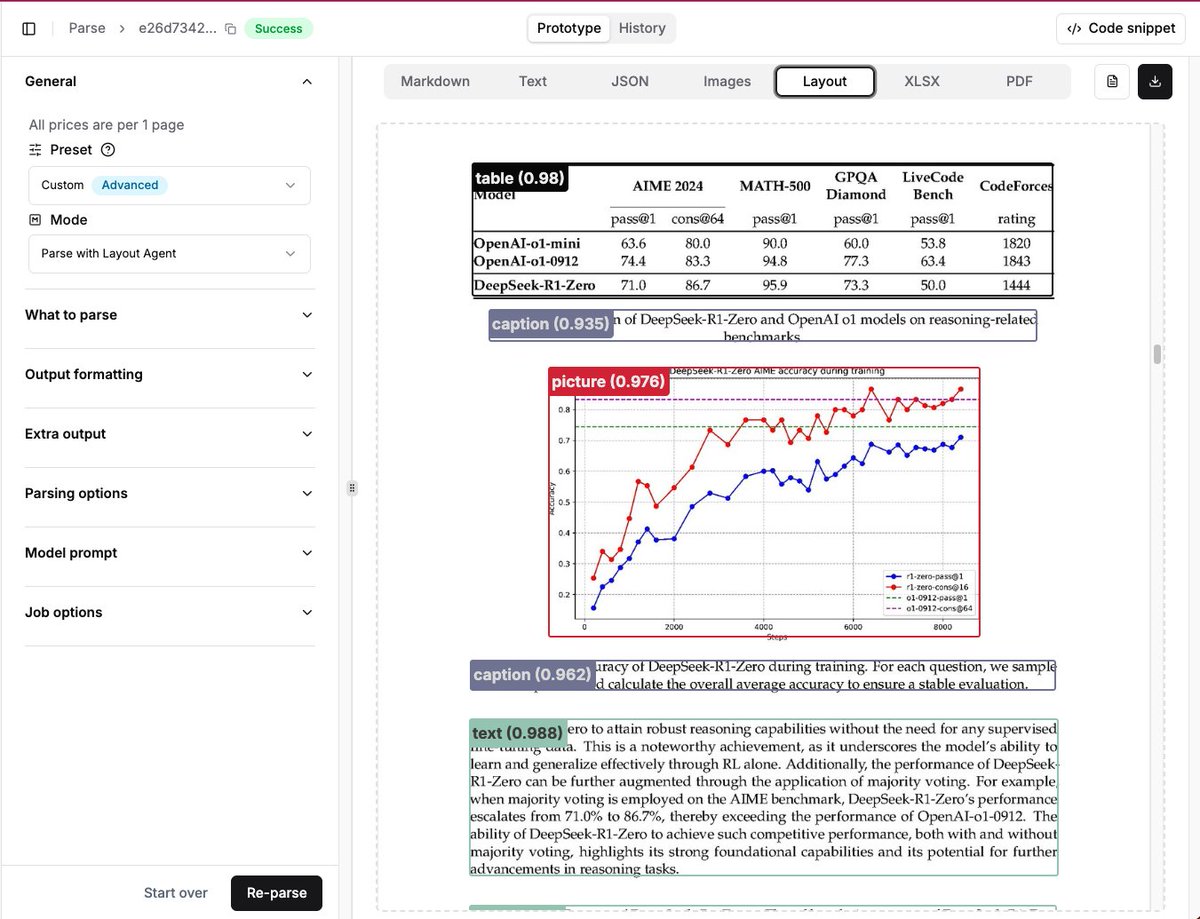Copy the job ID e26d7342
Screen dimensions: 1200x919
231,29
